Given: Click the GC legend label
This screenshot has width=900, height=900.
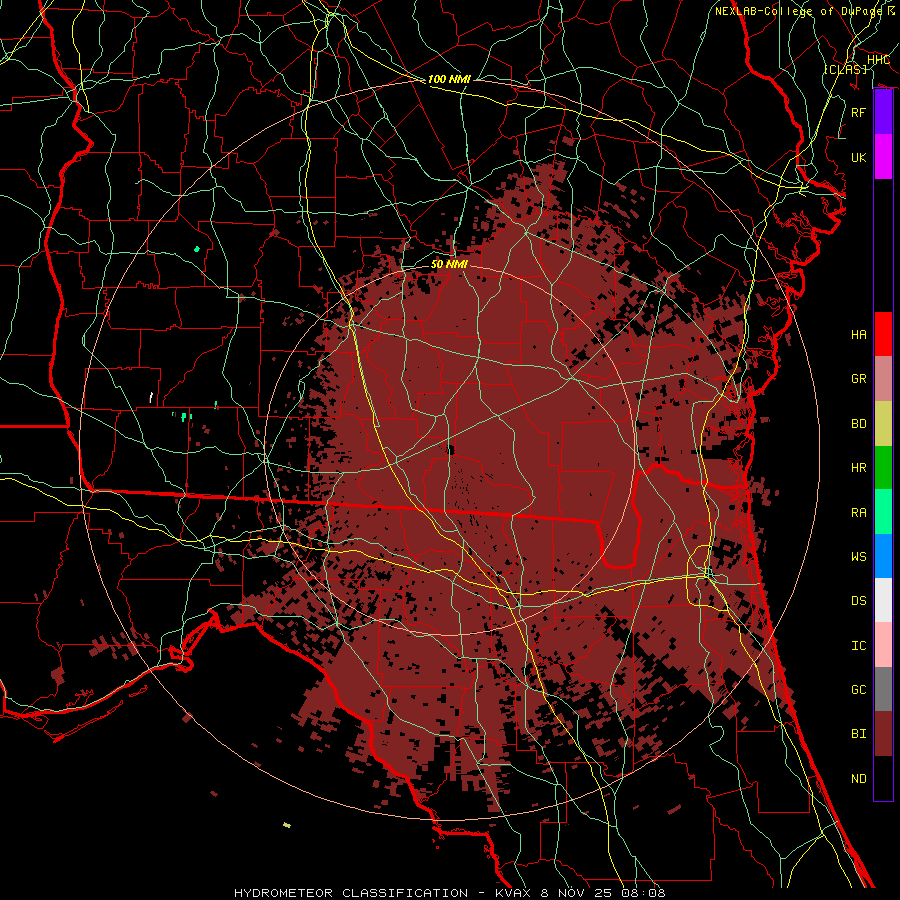Looking at the screenshot, I should (859, 689).
